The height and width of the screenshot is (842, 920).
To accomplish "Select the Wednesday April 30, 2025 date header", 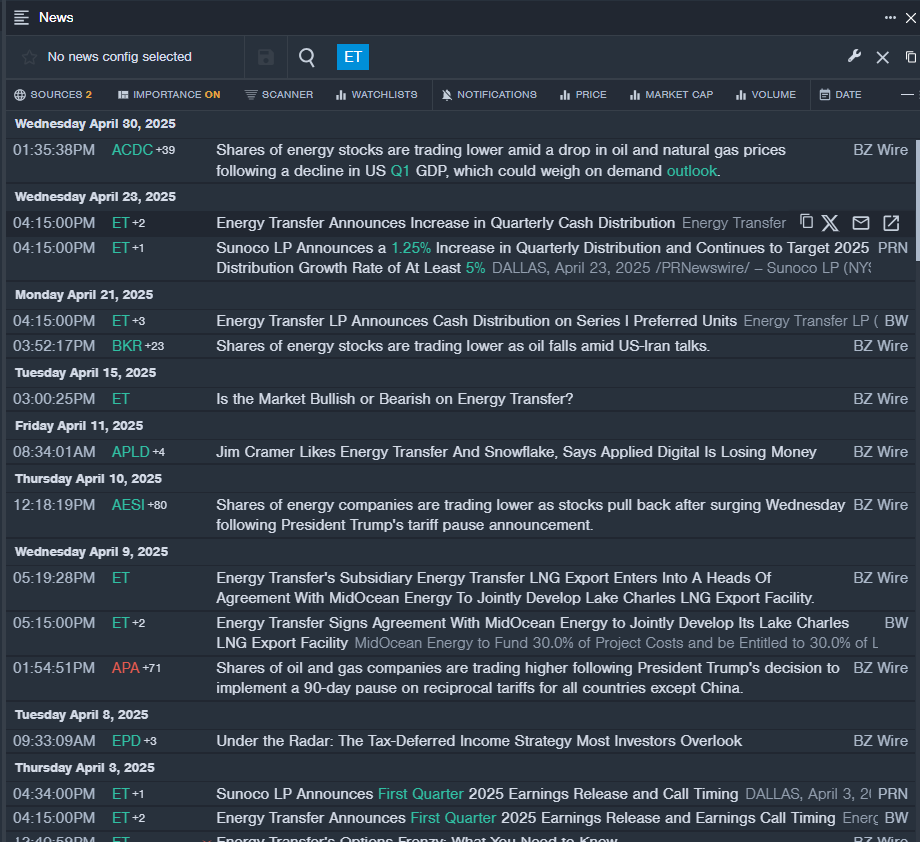I will point(95,124).
